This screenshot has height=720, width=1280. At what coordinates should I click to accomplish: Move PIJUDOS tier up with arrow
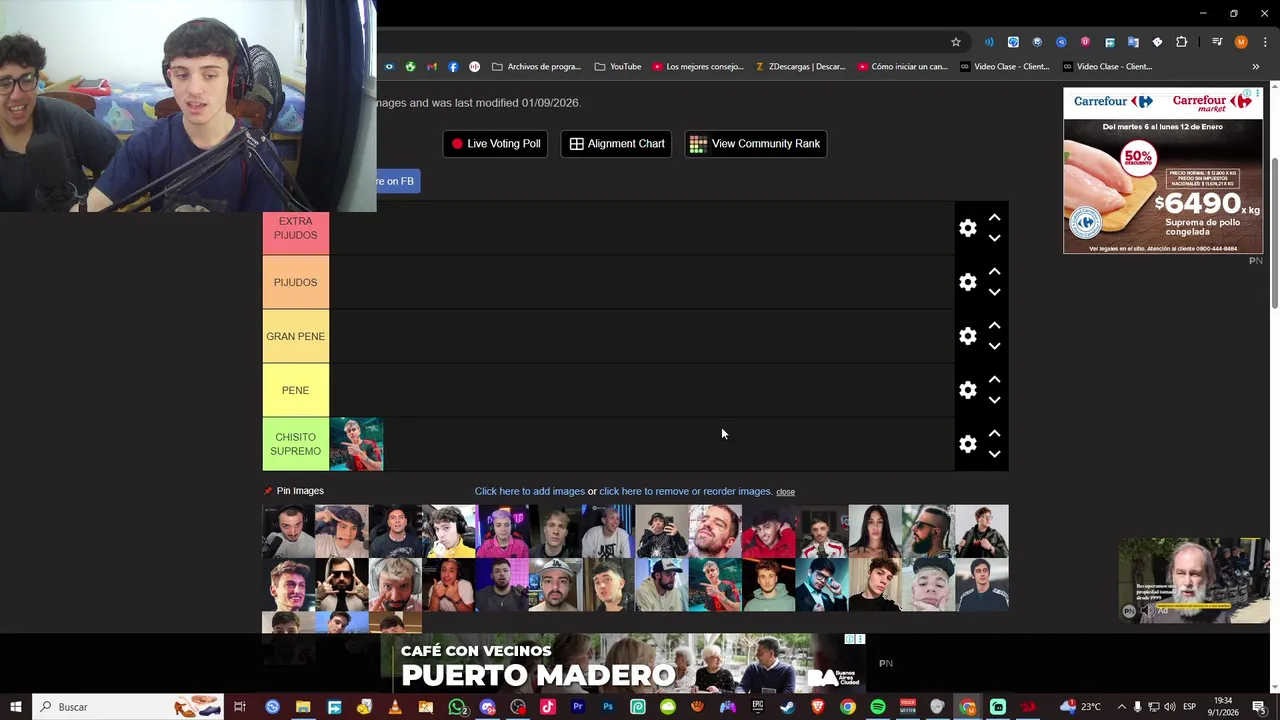coord(994,271)
